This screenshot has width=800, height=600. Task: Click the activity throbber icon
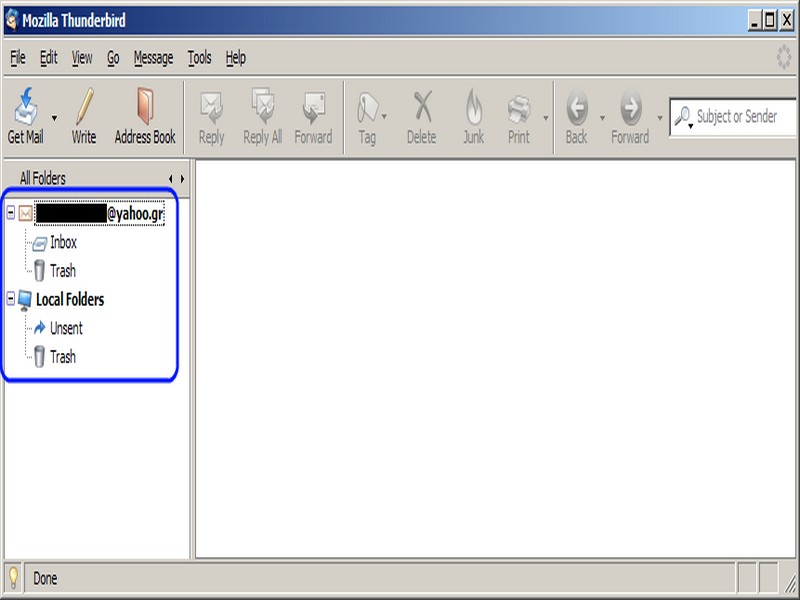(784, 57)
